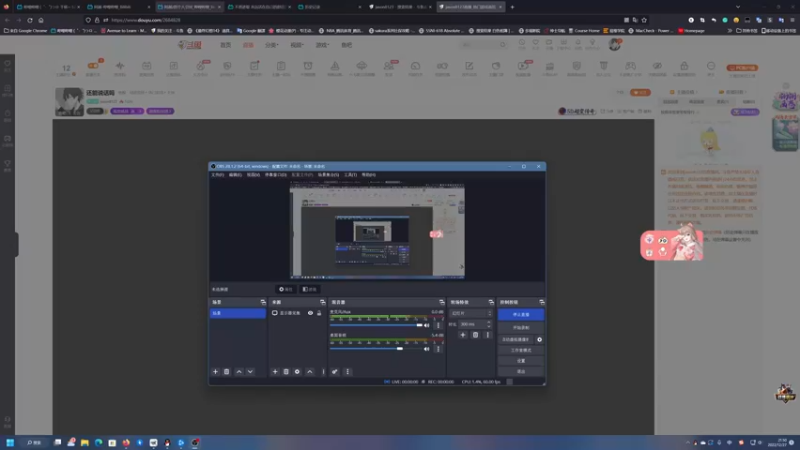Open Firefox from the taskbar
The width and height of the screenshot is (800, 450).
pyautogui.click(x=126, y=442)
